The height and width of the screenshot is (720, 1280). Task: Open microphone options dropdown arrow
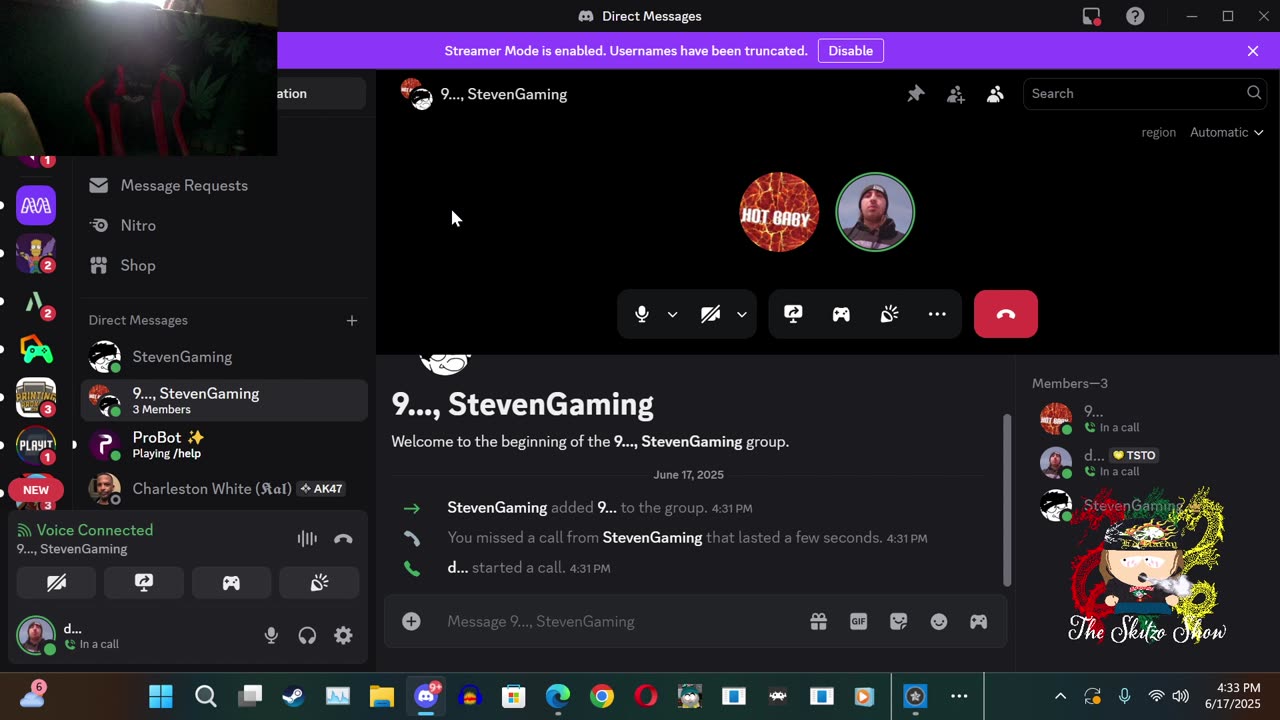(672, 314)
